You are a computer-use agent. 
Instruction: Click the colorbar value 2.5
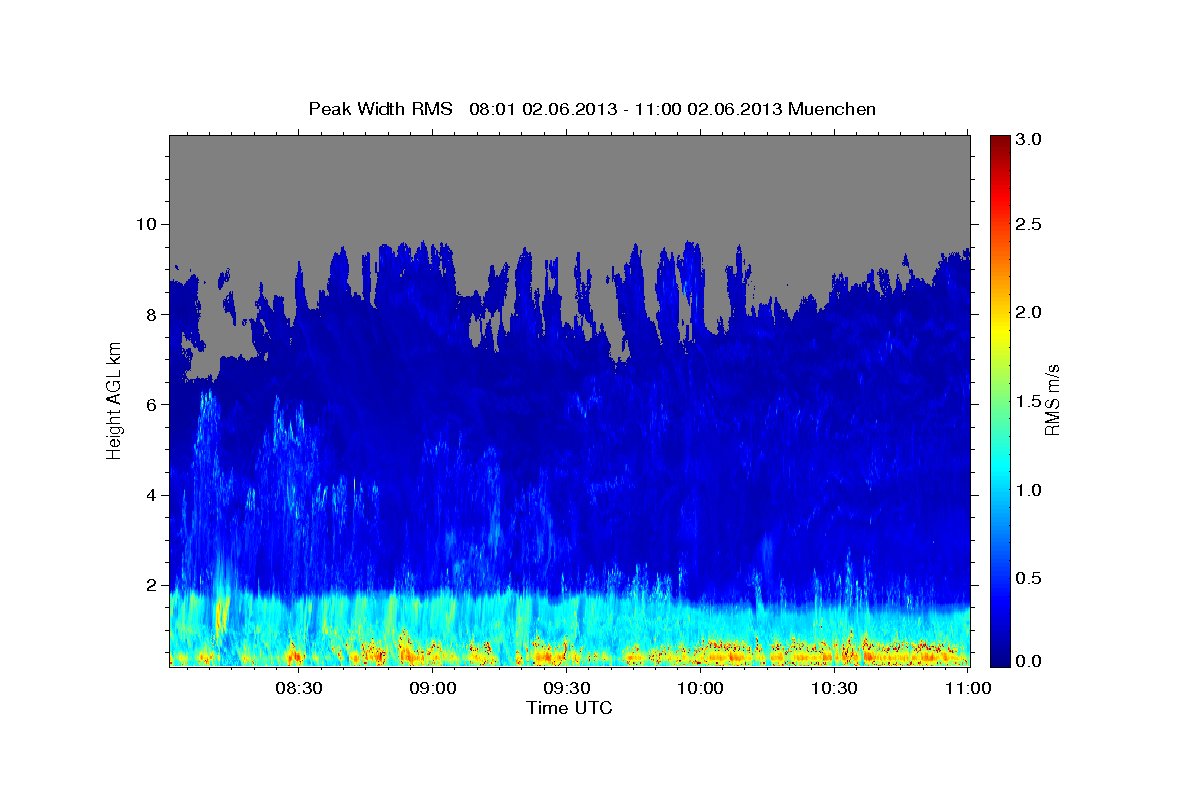pyautogui.click(x=1029, y=224)
